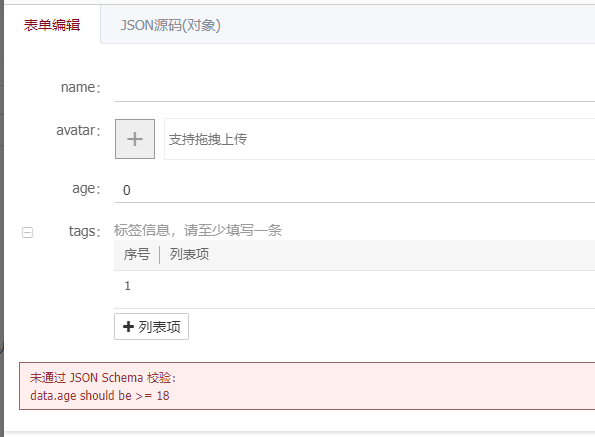Click the avatar upload plus icon
This screenshot has height=437, width=595.
(135, 139)
